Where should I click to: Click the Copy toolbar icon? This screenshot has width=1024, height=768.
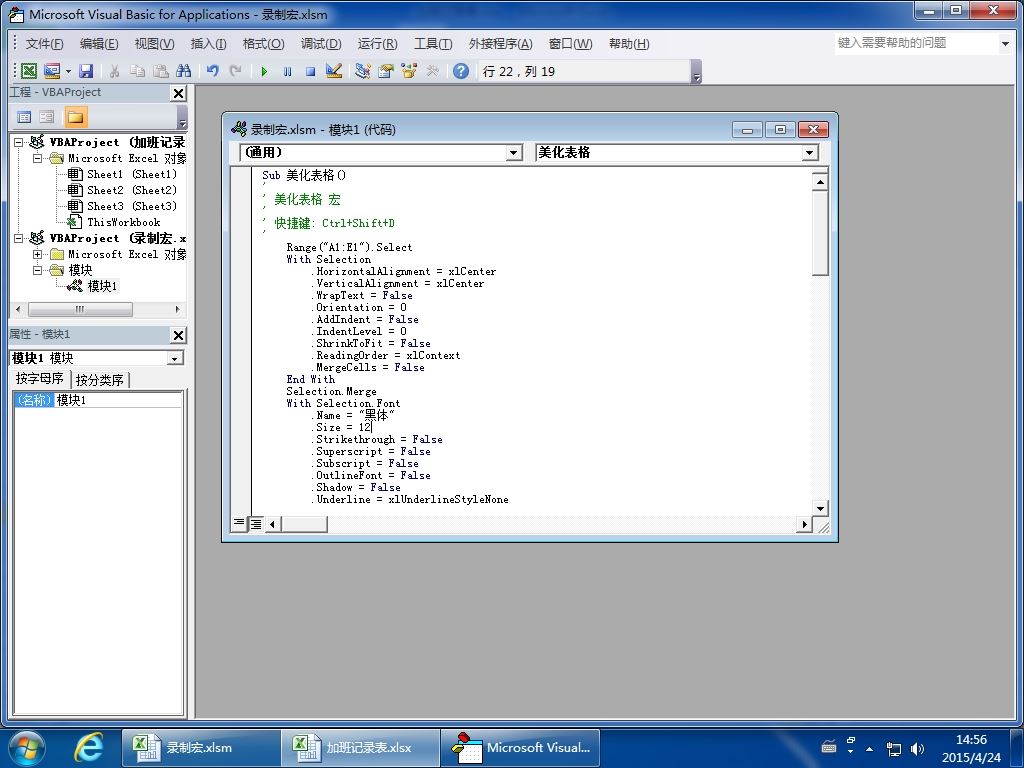tap(137, 71)
